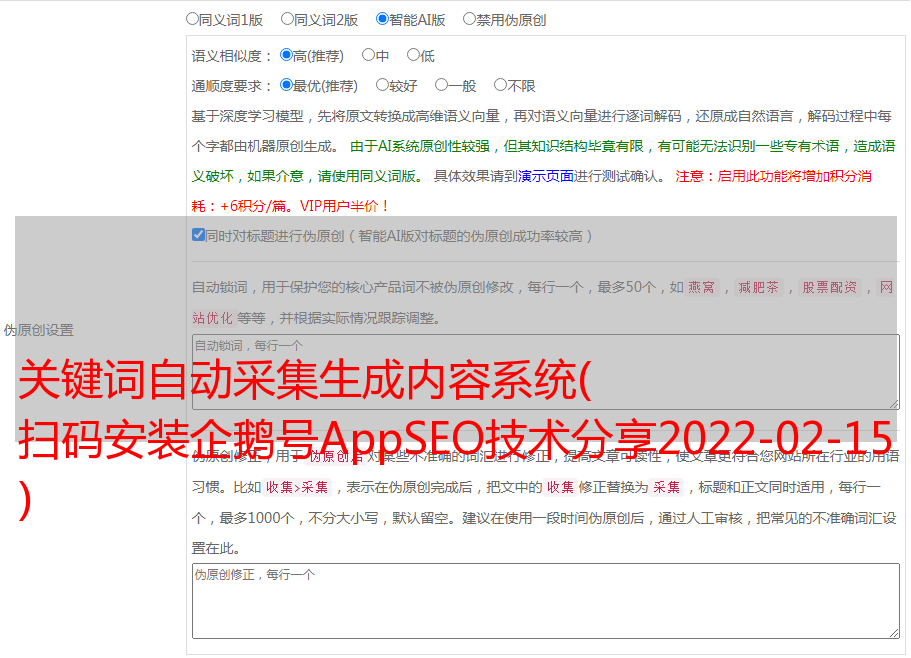Set 语义相似度 to 高(推荐)

286,55
